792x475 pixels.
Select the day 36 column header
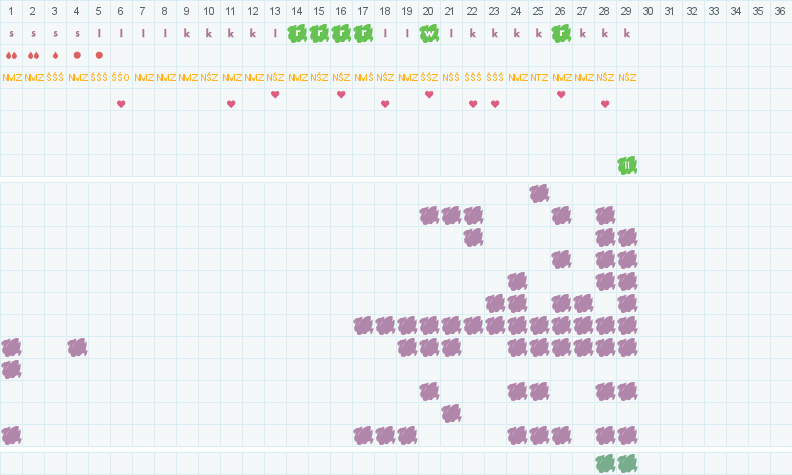(781, 11)
